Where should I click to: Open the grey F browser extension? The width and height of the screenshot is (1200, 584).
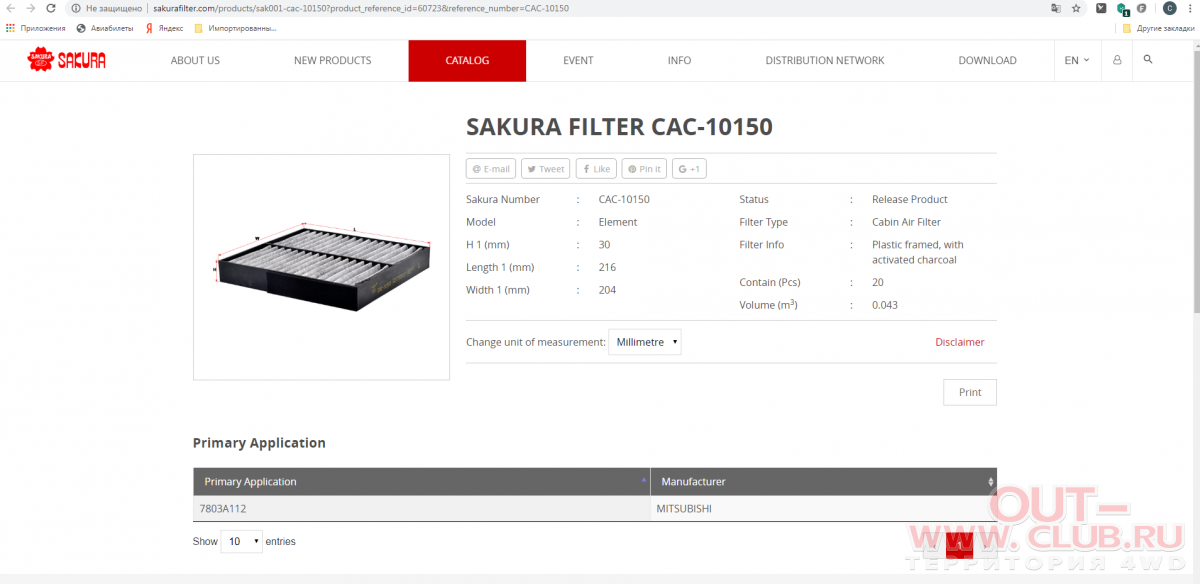tap(1142, 8)
